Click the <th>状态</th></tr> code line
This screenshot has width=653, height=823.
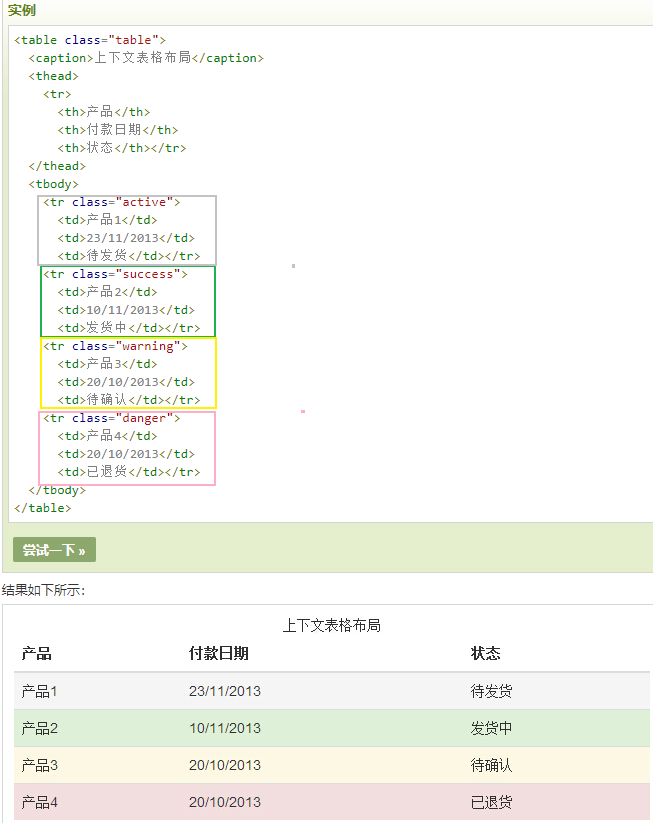point(122,147)
